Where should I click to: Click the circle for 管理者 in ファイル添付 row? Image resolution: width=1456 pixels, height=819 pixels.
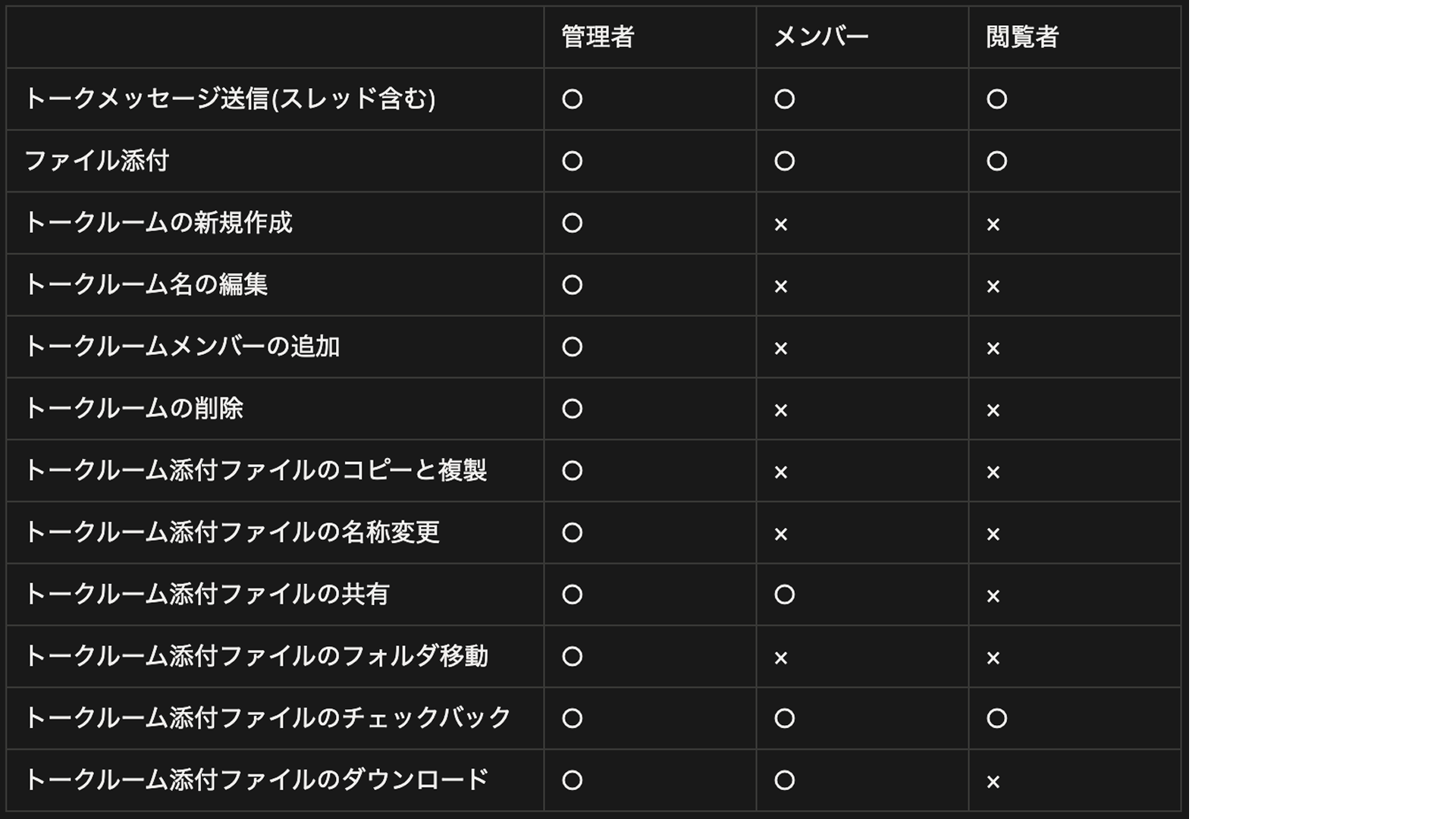pos(573,161)
